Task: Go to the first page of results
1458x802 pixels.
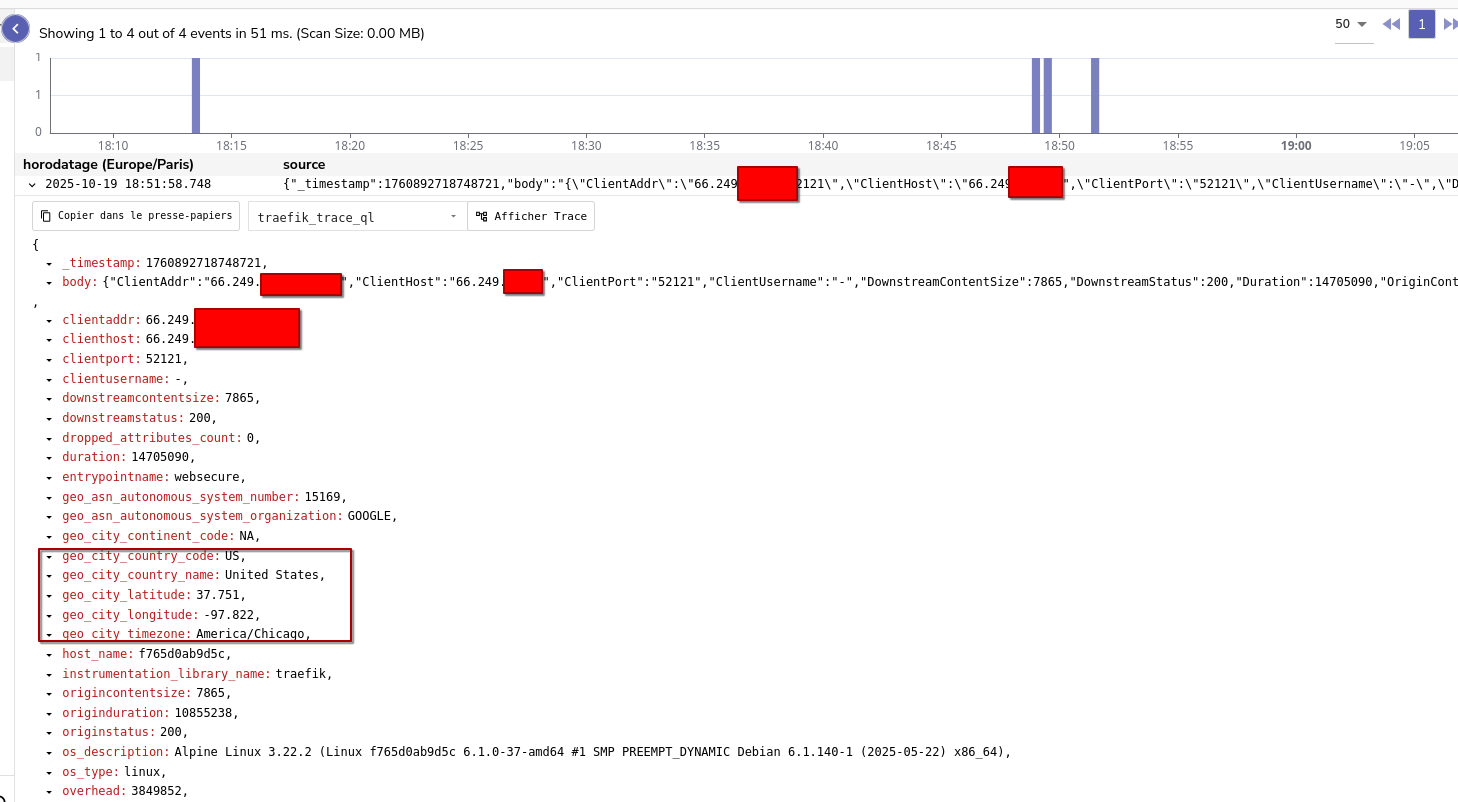Action: click(1391, 25)
